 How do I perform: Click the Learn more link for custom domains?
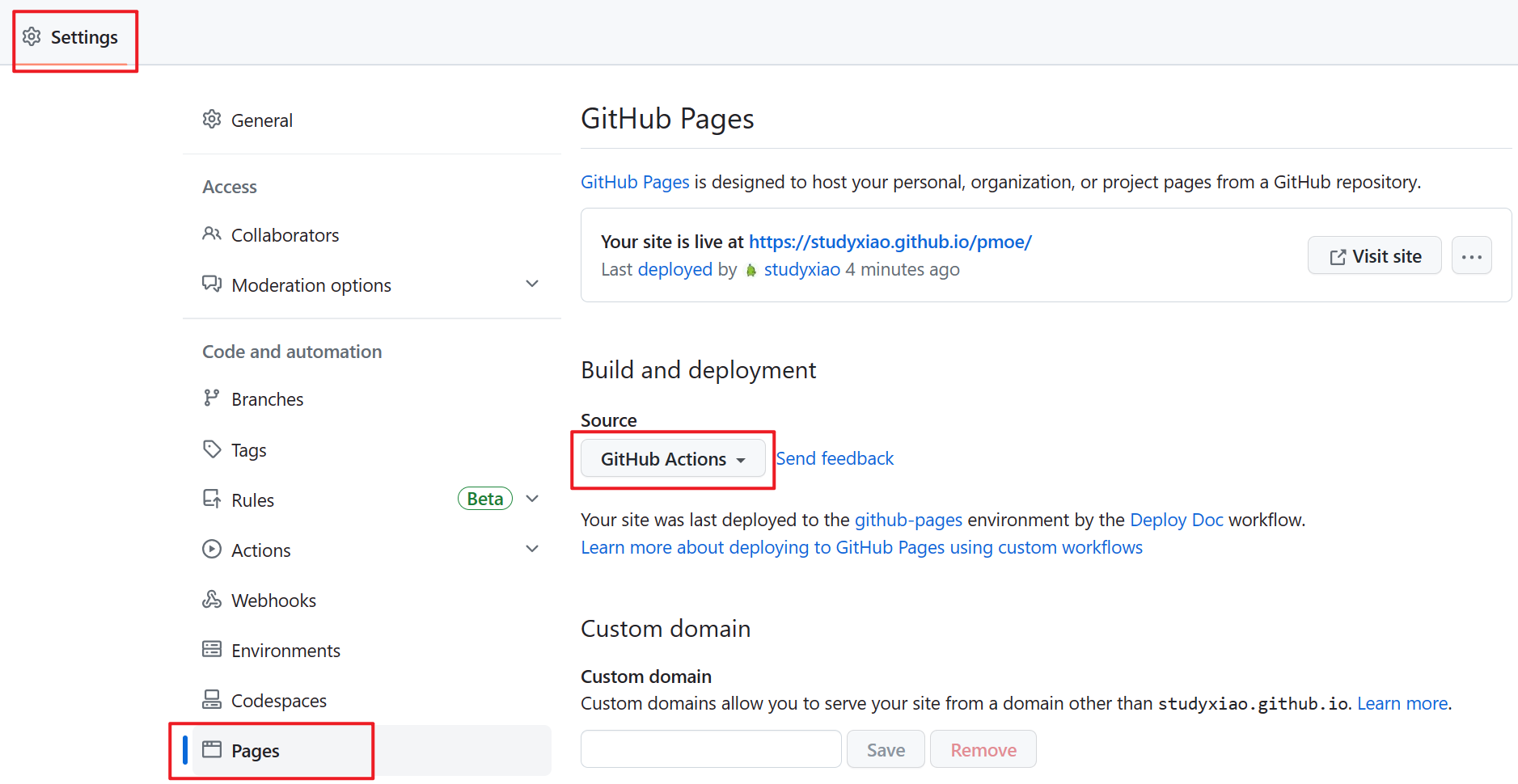coord(1402,703)
